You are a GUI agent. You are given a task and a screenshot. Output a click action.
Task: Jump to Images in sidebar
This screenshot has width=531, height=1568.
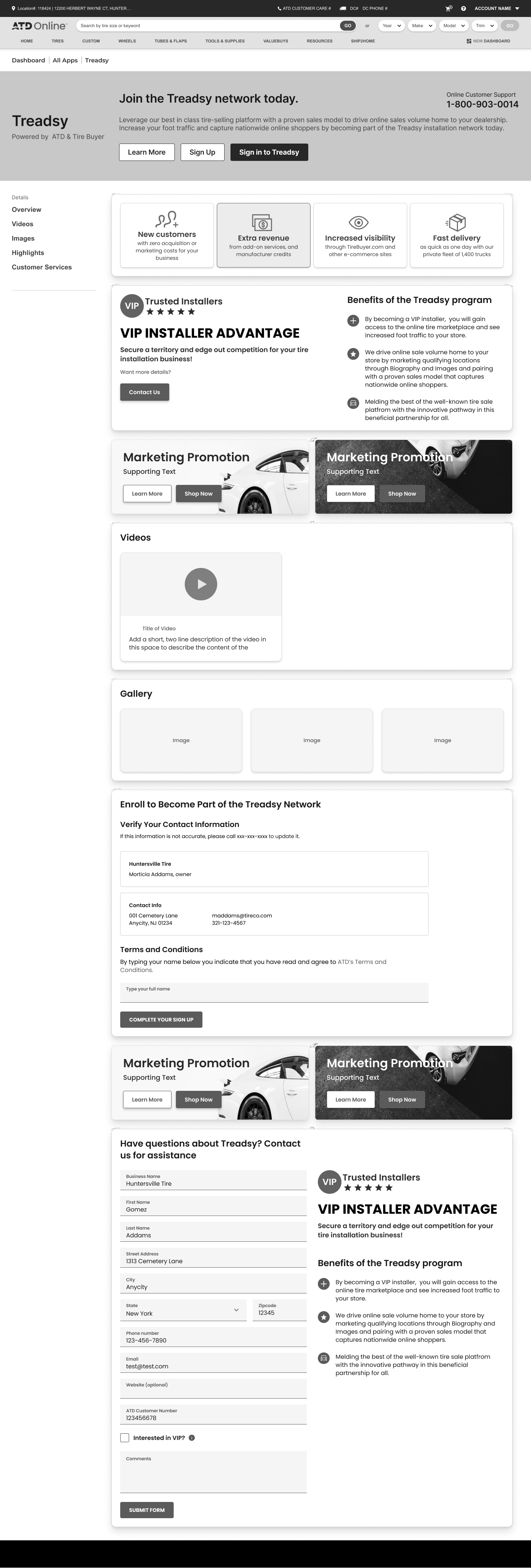point(23,239)
